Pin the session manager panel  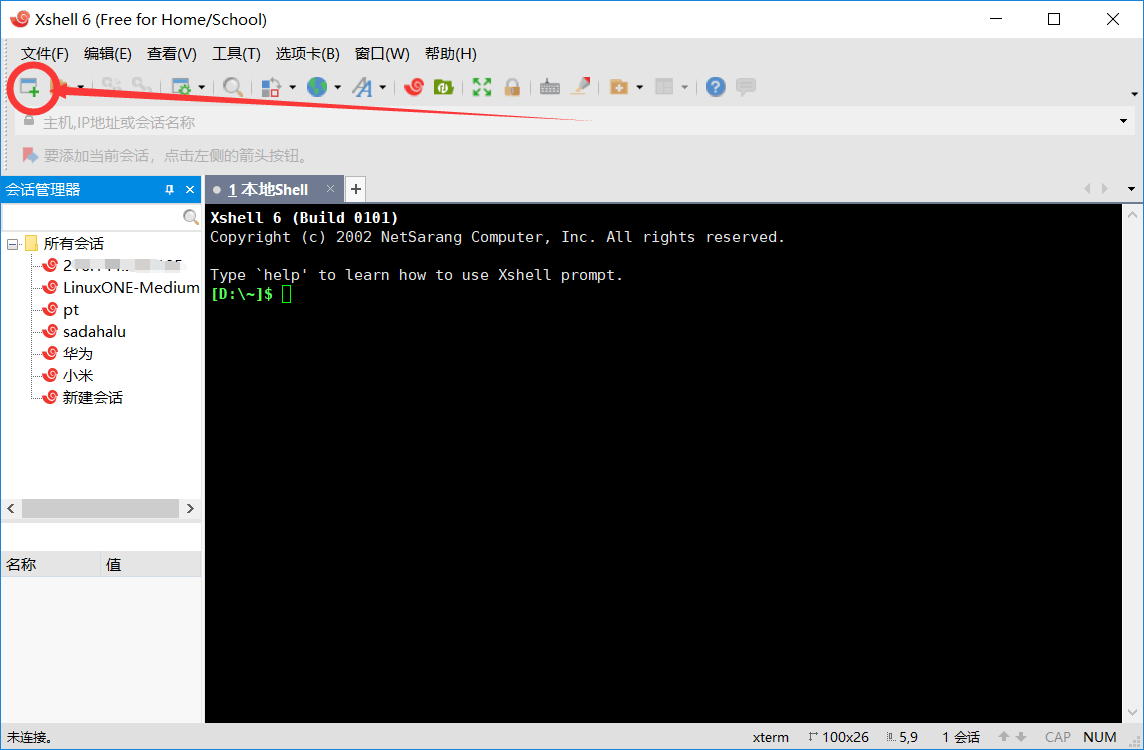169,190
